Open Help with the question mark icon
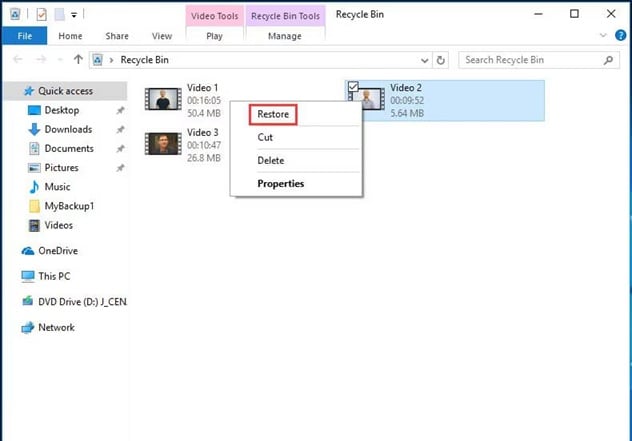The height and width of the screenshot is (441, 632). coord(621,35)
